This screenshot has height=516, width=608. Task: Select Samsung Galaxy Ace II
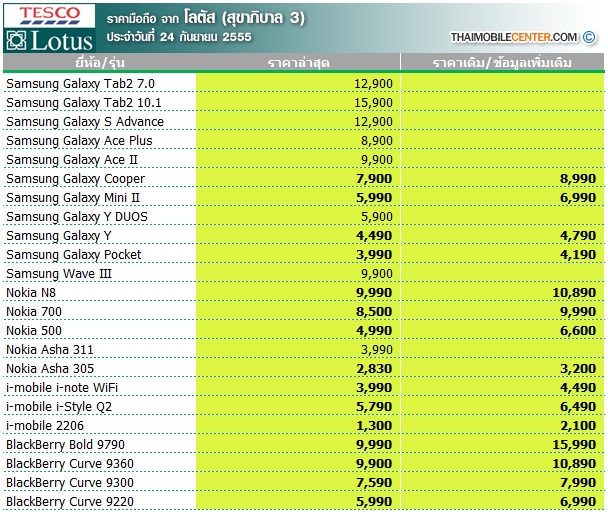click(72, 160)
